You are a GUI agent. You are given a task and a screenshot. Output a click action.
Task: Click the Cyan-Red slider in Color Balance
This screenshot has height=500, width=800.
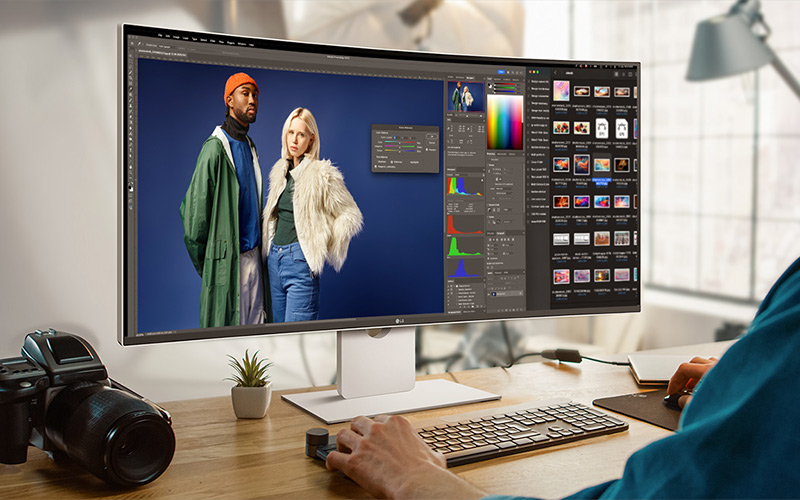(400, 140)
